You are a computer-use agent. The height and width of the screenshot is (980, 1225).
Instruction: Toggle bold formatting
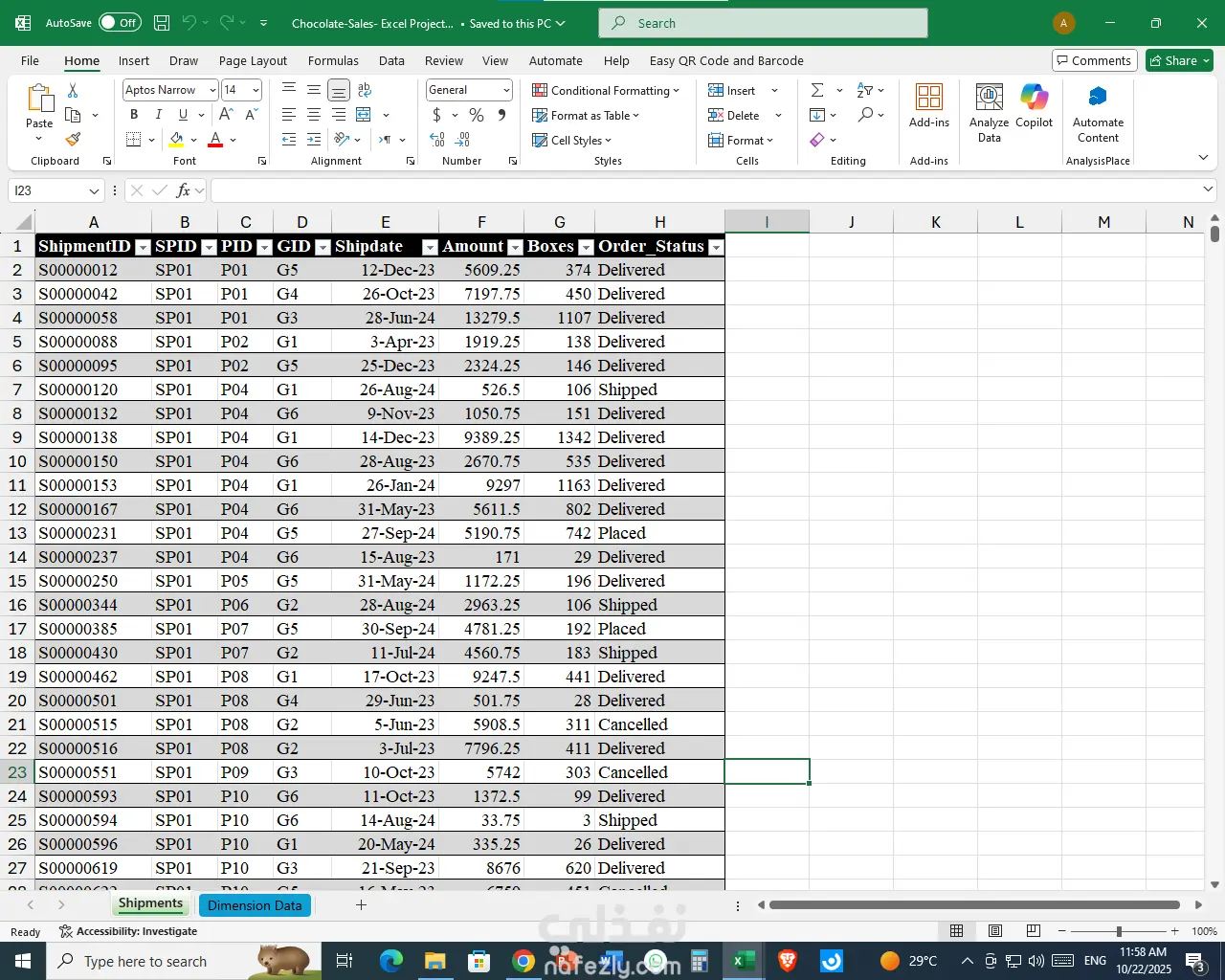tap(133, 115)
